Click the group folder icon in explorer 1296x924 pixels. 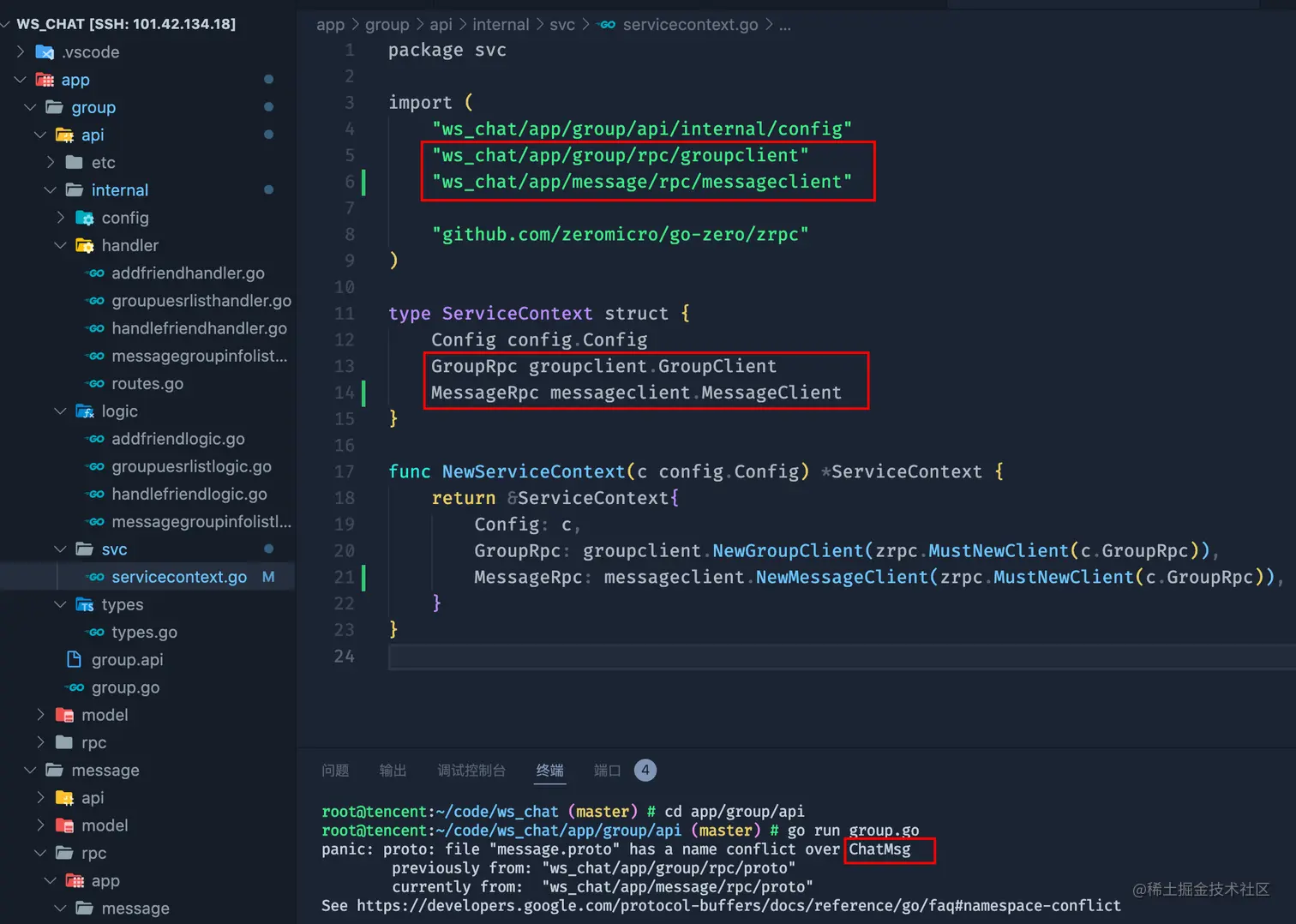coord(55,107)
